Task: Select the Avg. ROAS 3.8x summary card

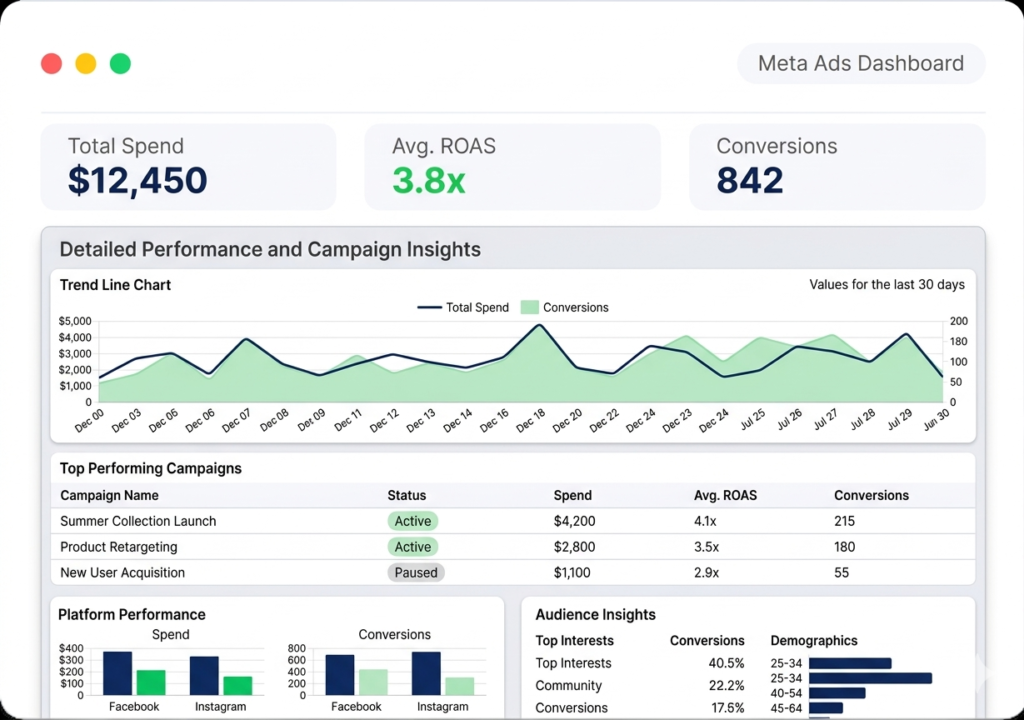Action: [512, 167]
